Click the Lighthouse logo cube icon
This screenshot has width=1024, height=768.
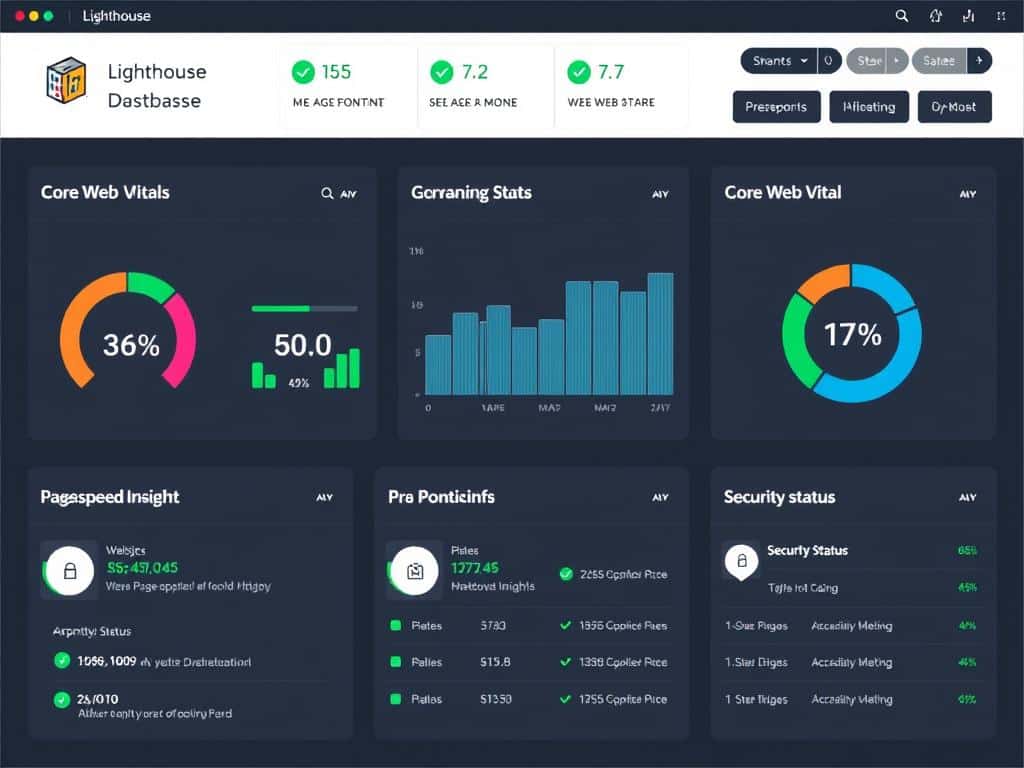[x=67, y=83]
